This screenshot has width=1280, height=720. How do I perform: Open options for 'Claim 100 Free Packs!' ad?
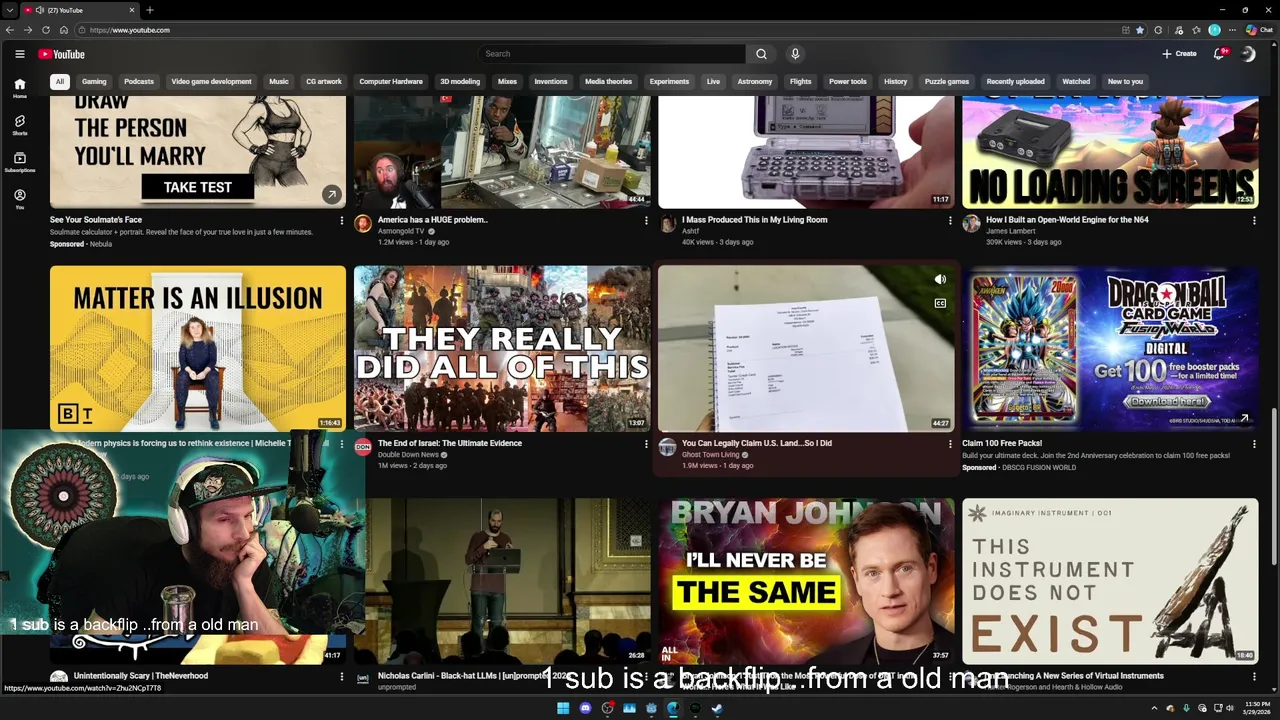pyautogui.click(x=1254, y=444)
